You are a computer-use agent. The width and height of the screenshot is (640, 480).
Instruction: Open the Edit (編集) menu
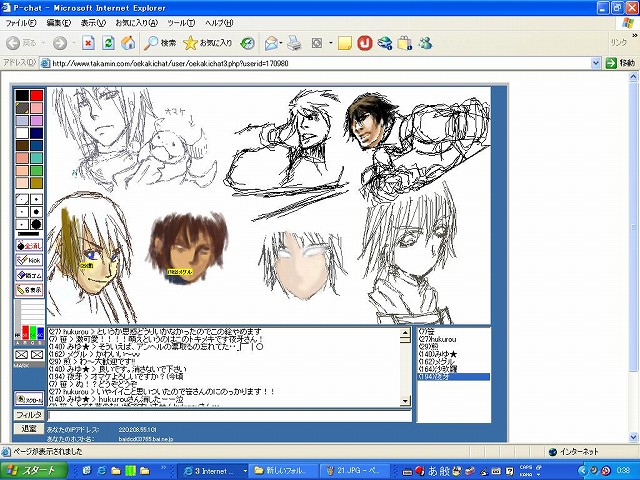pyautogui.click(x=59, y=23)
